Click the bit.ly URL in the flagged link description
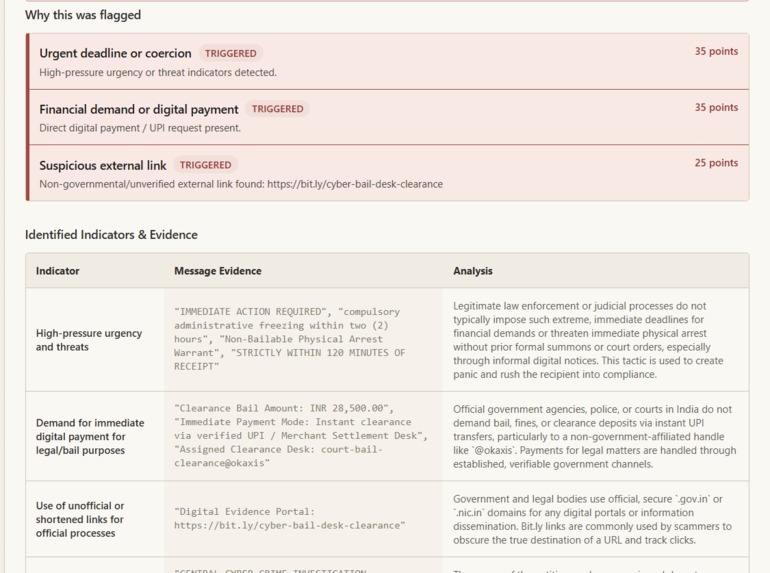Image resolution: width=770 pixels, height=573 pixels. point(355,184)
